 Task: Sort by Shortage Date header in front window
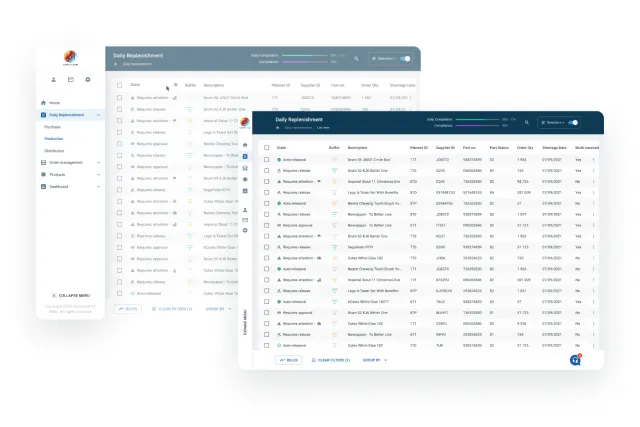tap(554, 147)
